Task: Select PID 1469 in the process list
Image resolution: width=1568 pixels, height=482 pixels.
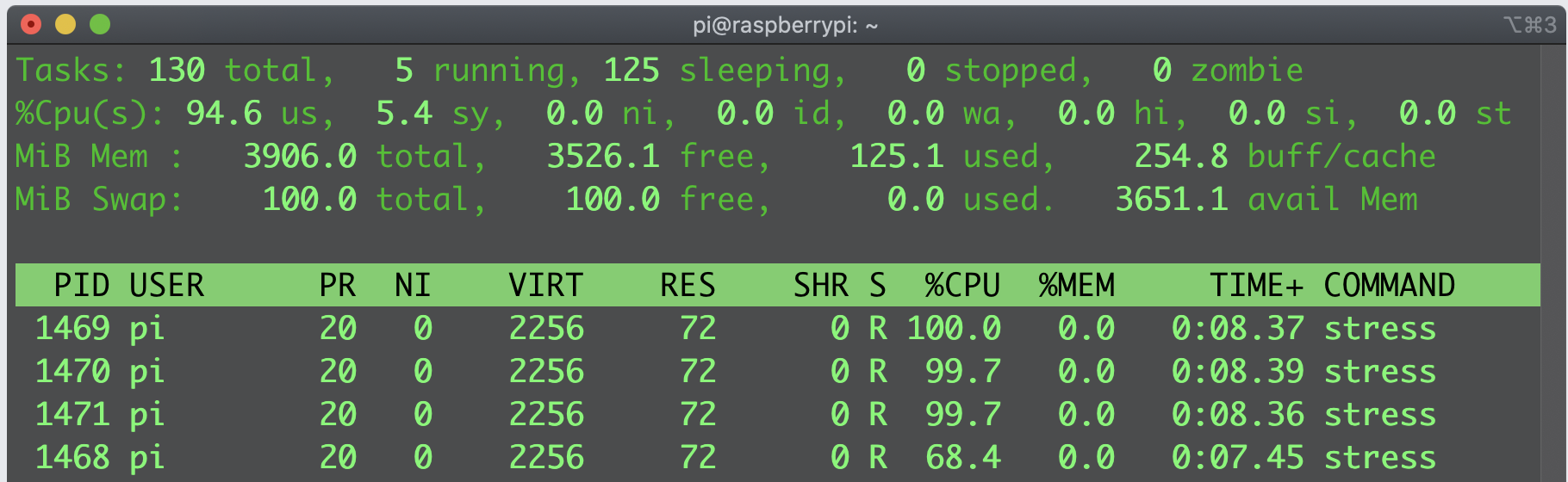Action: click(72, 328)
